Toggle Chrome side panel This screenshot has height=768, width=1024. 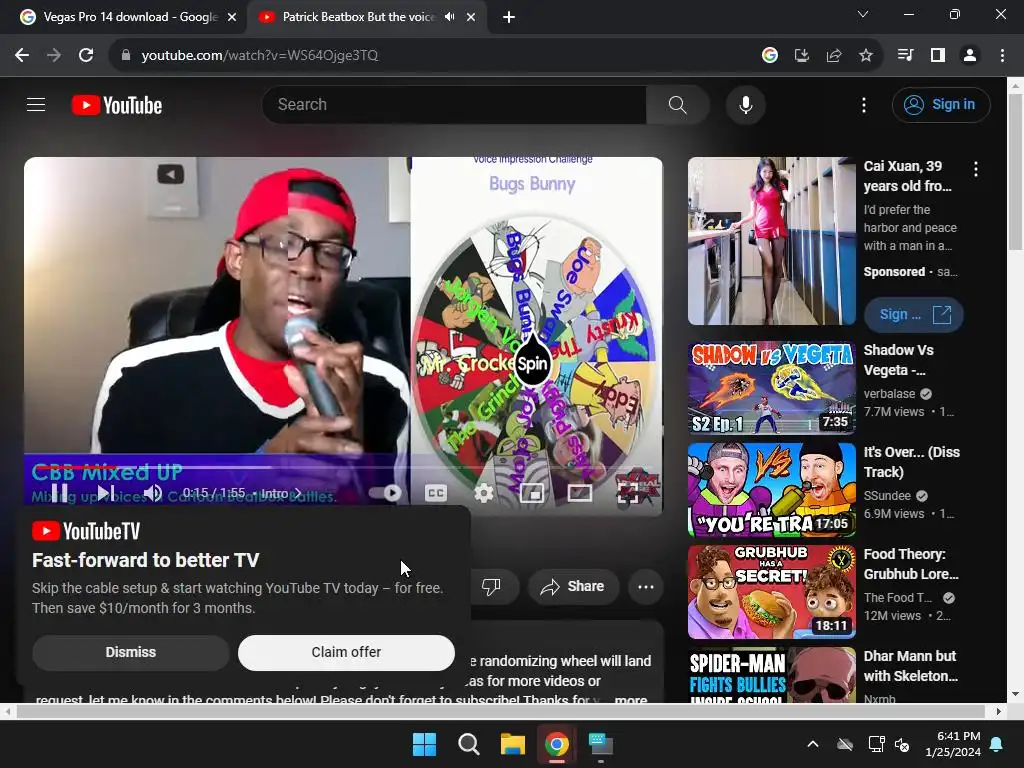click(938, 56)
